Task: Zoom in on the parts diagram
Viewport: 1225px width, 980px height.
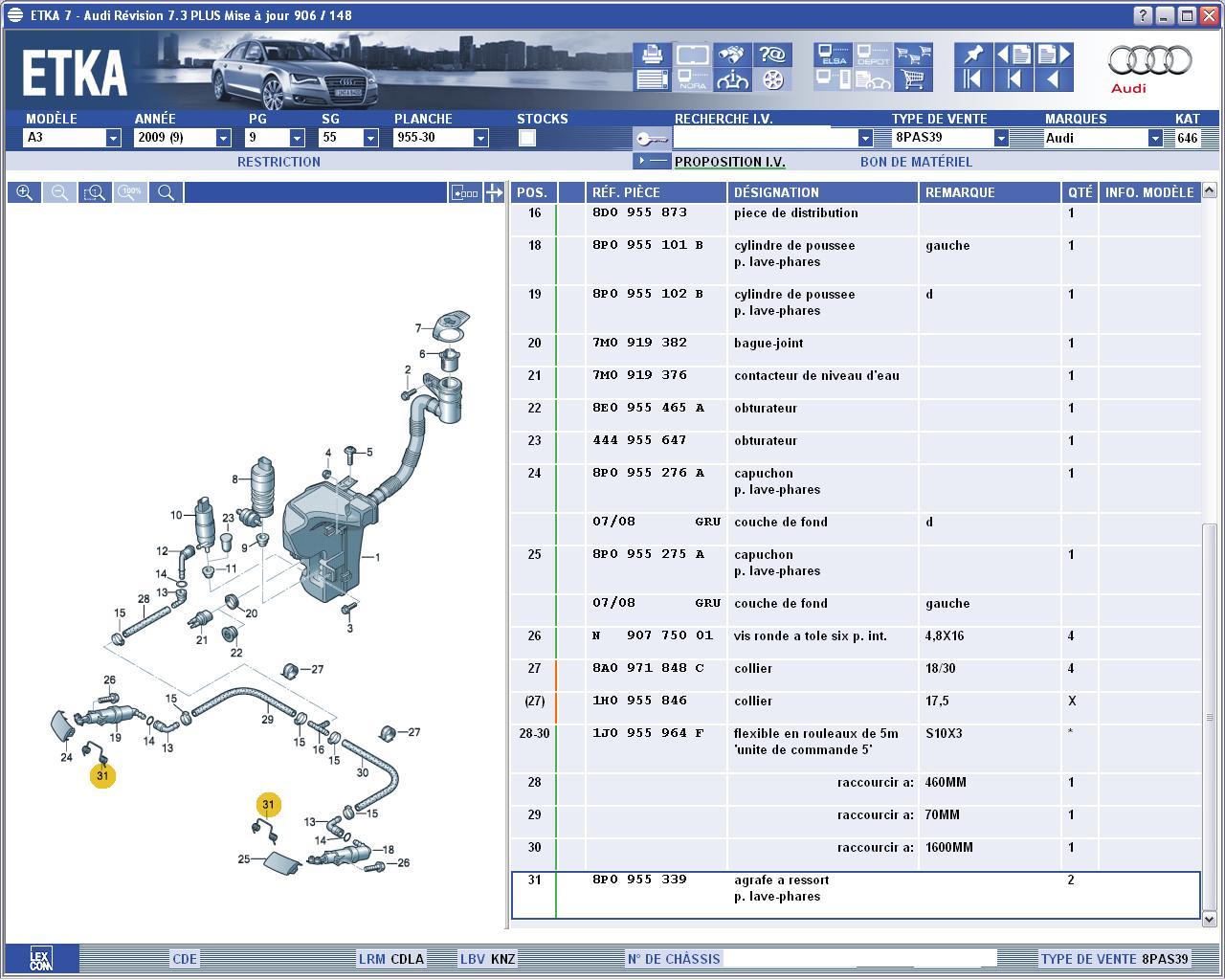Action: 25,192
